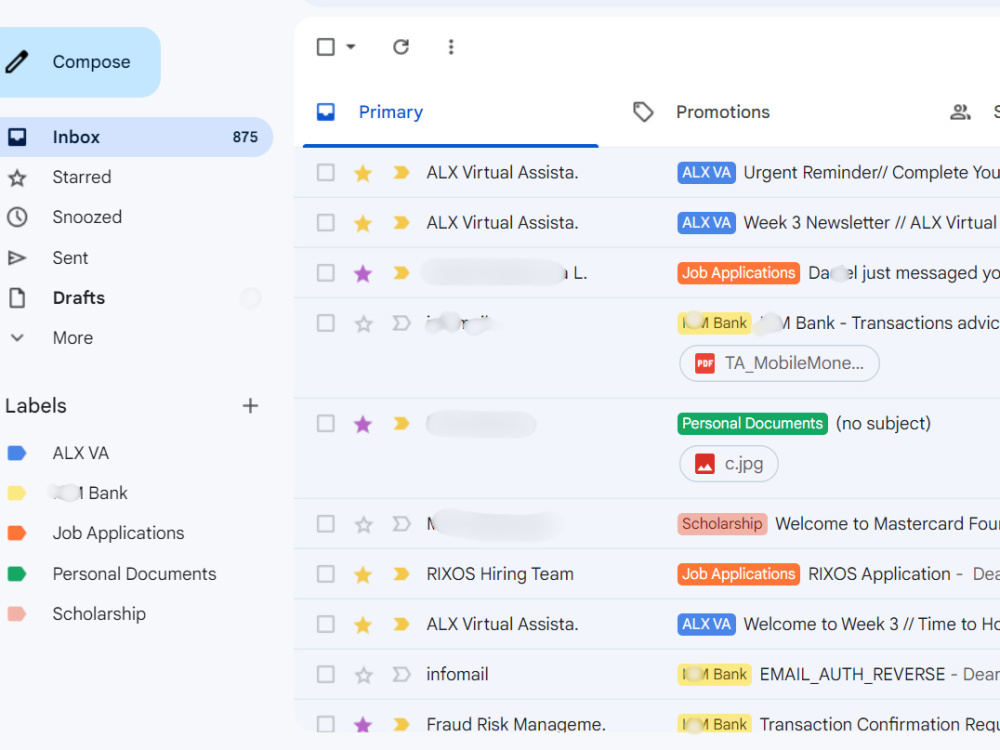Select checkbox for Transactions advice email
This screenshot has width=1000, height=750.
point(326,323)
